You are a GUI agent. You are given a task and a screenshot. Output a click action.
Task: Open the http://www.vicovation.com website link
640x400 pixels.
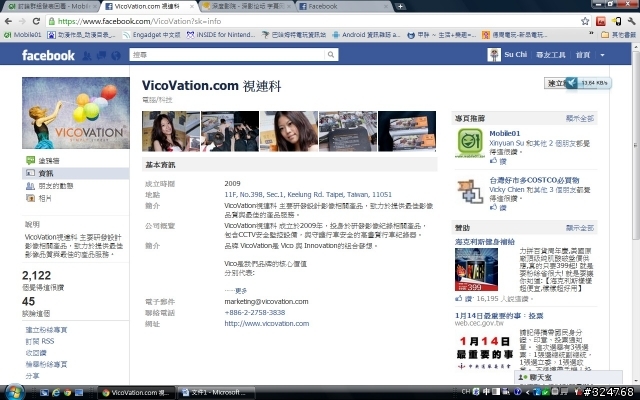(267, 324)
